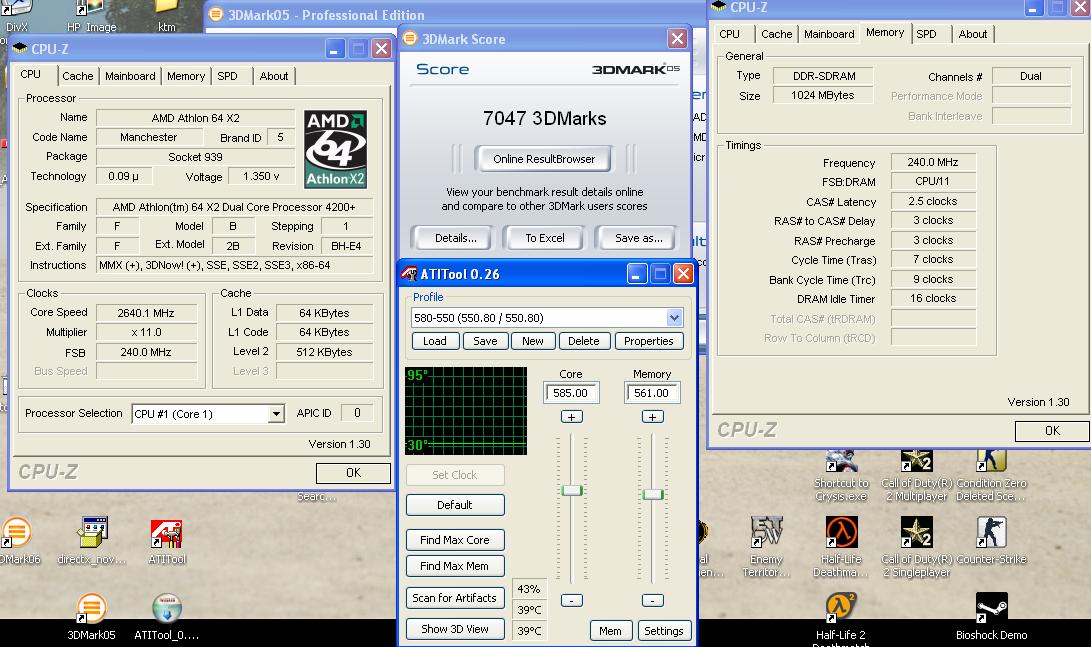Click the ATITool temperature graph

[x=466, y=411]
